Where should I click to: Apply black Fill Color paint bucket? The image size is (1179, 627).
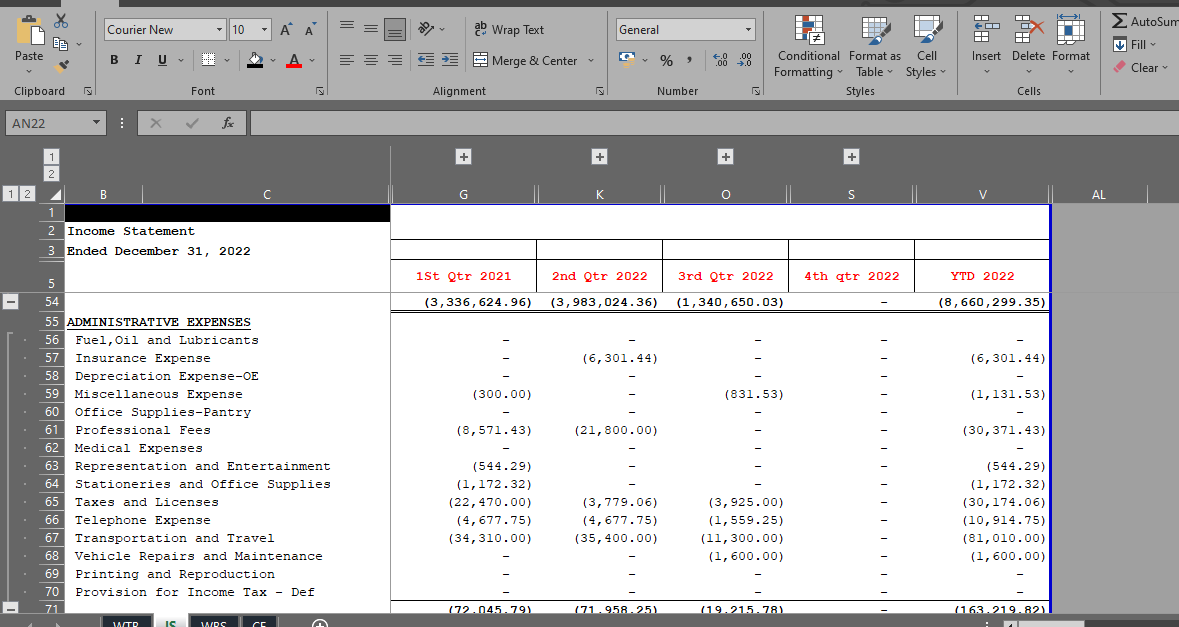pos(255,60)
